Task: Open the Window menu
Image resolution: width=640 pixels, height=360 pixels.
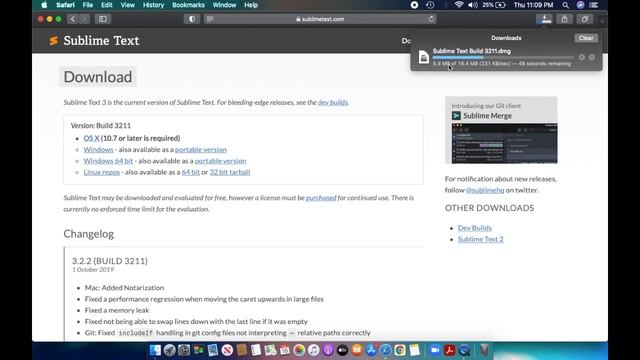Action: (x=224, y=5)
